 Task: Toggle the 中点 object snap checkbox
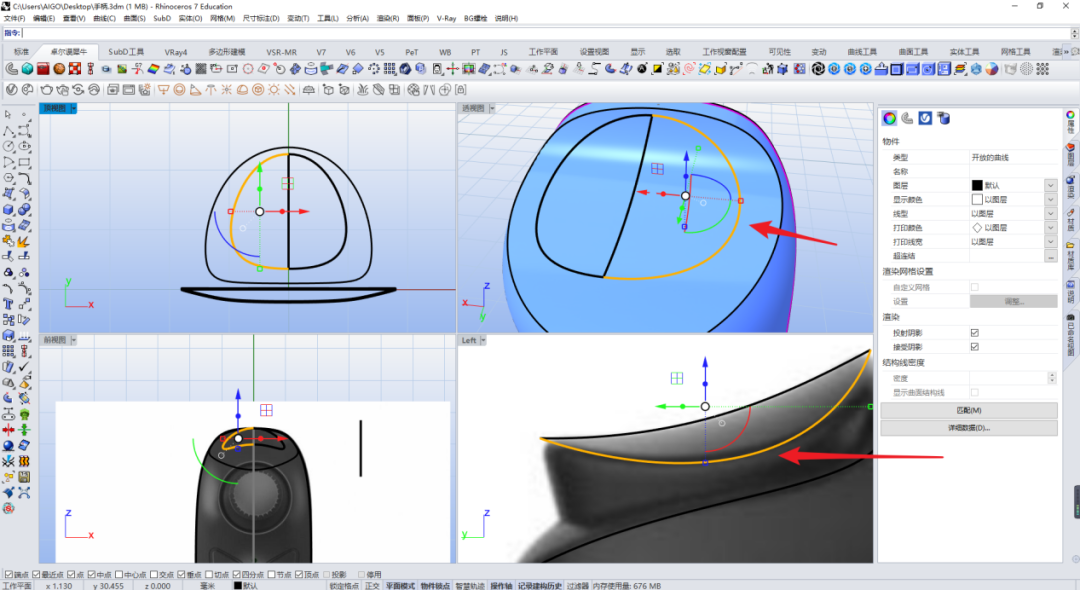(x=92, y=574)
